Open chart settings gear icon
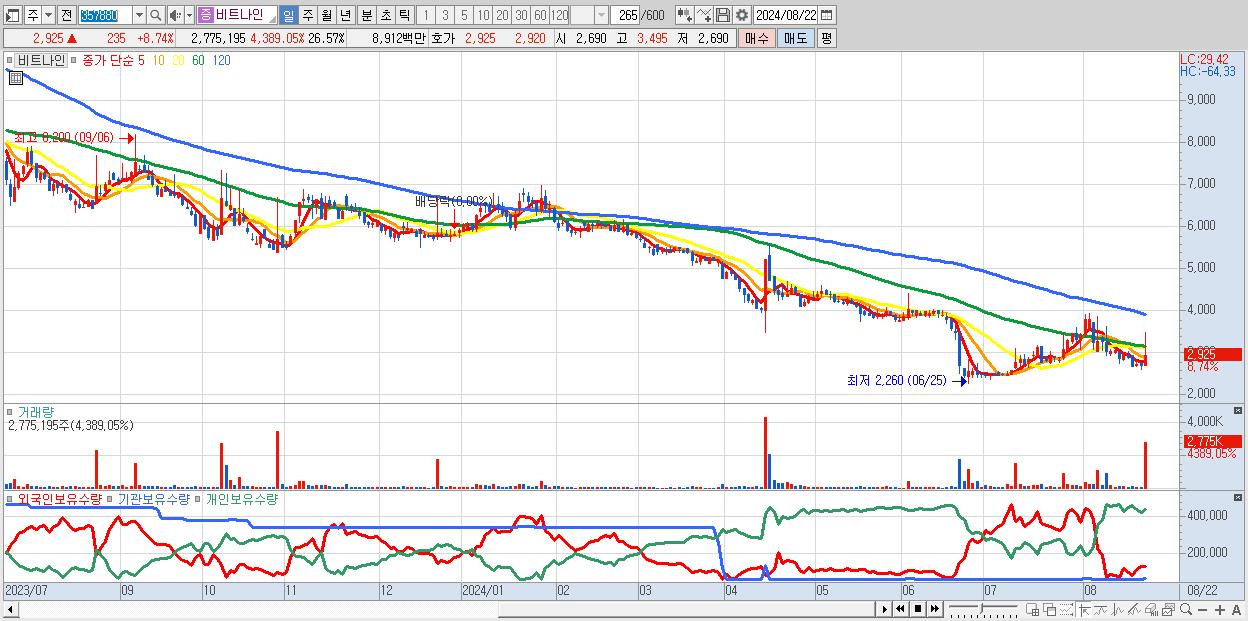Screen dimensions: 1248x621 click(x=742, y=15)
